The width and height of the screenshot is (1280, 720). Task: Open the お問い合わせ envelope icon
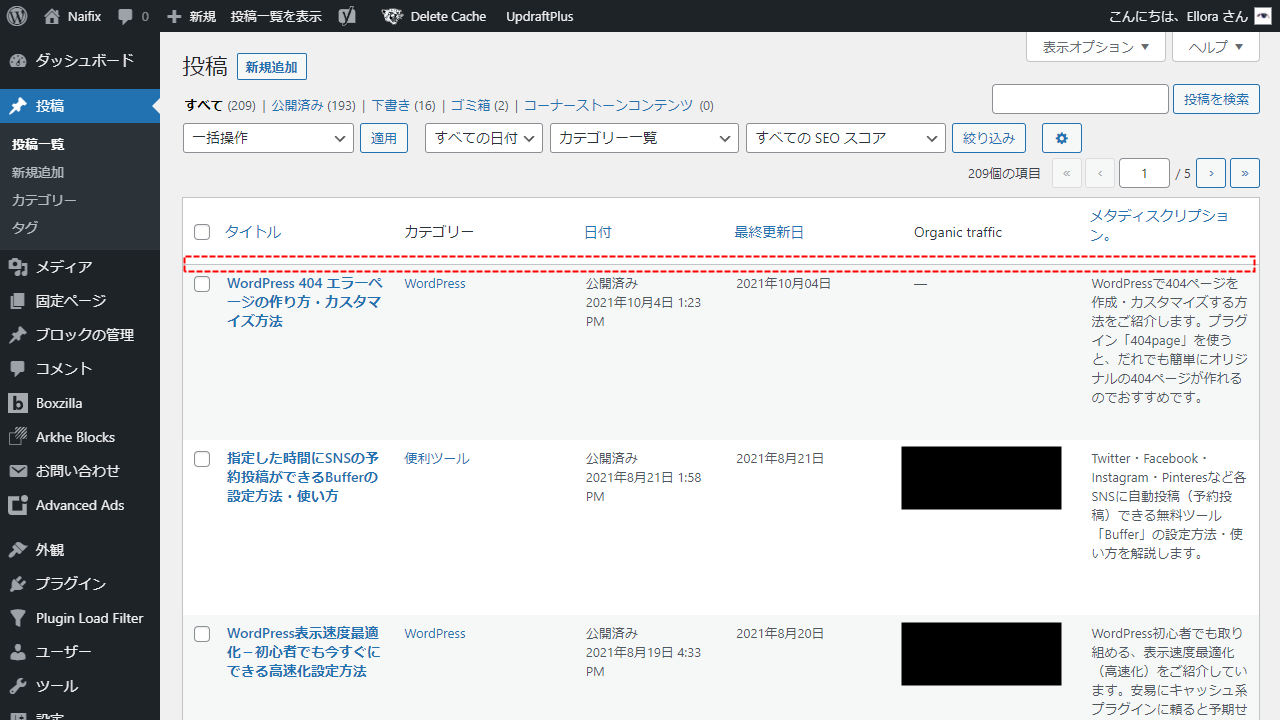(x=17, y=471)
